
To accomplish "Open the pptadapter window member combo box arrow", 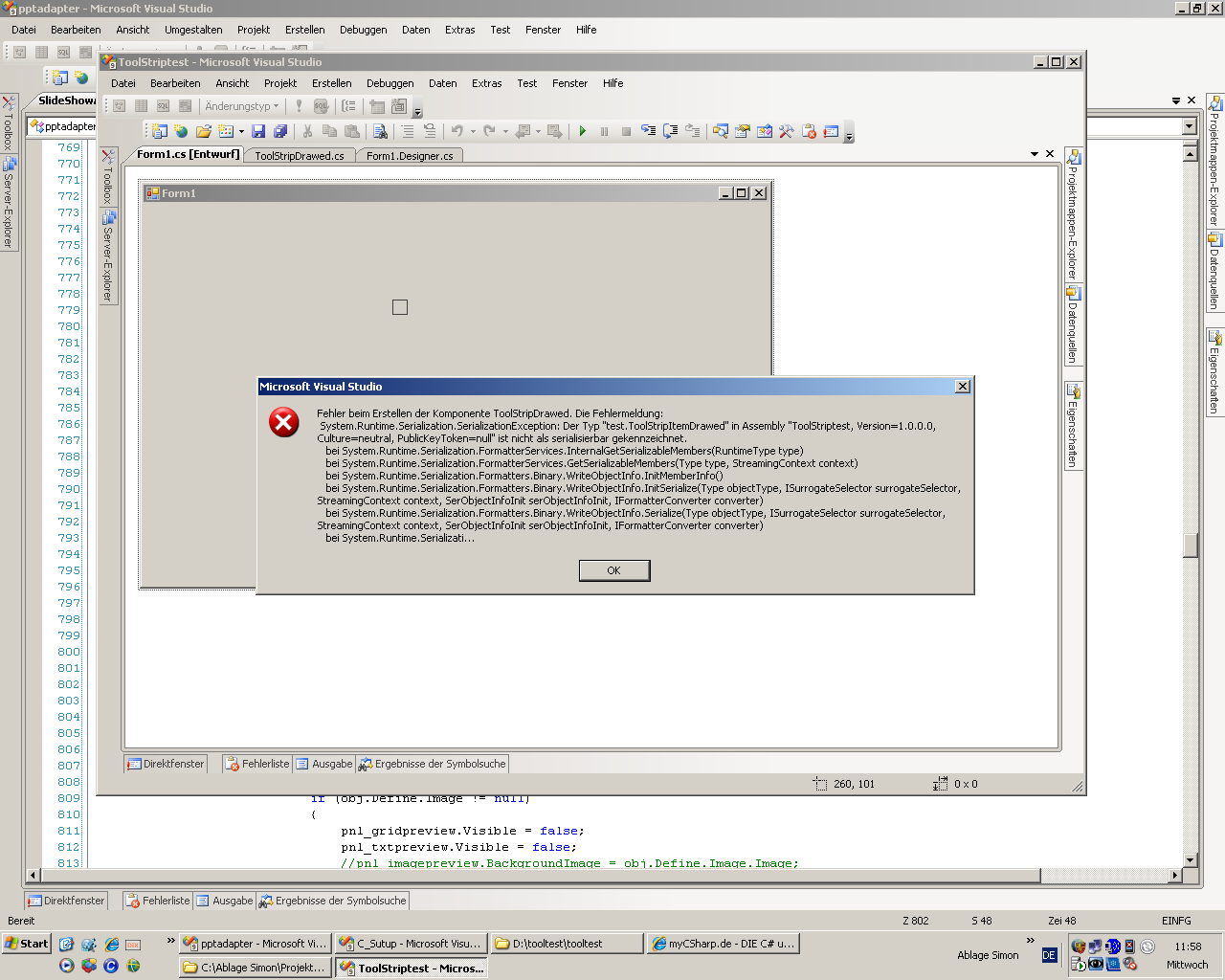I will pyautogui.click(x=1190, y=126).
